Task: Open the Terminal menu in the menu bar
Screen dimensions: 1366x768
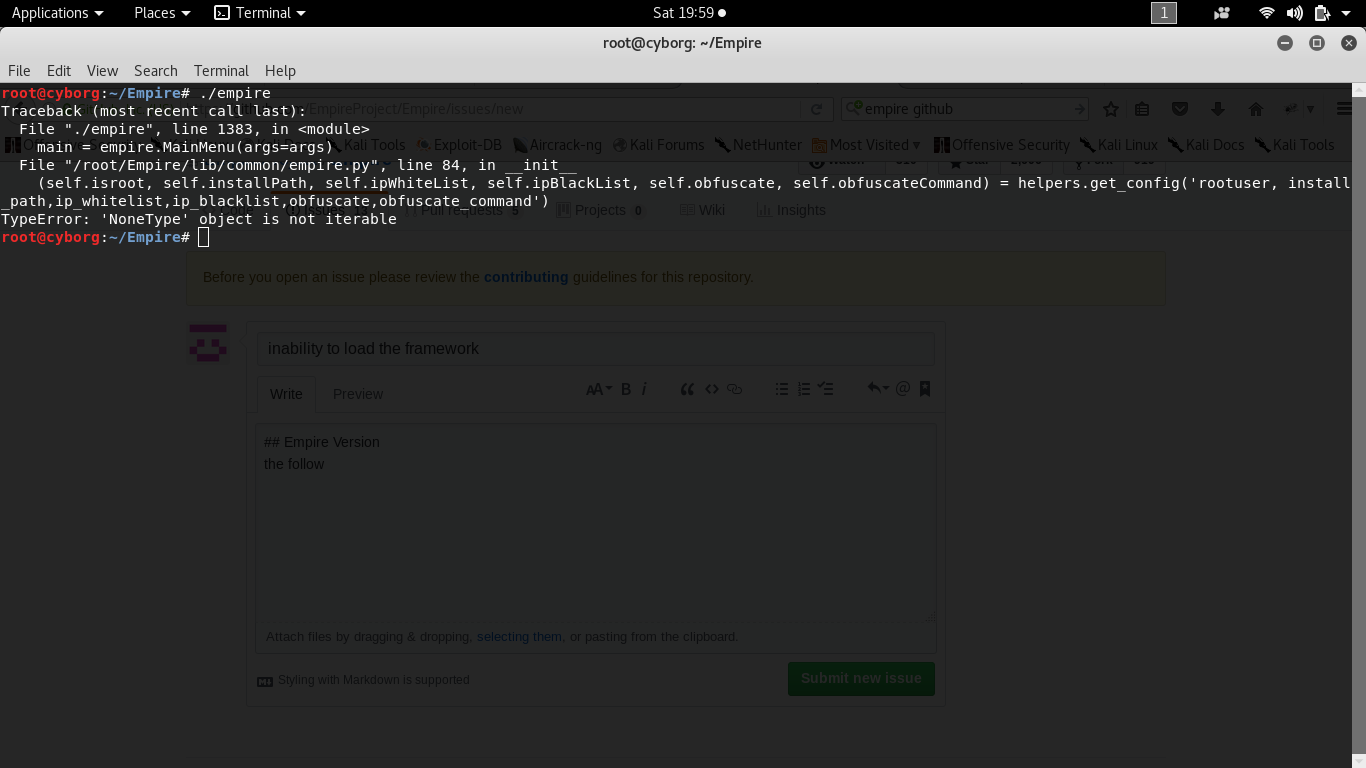Action: pyautogui.click(x=220, y=70)
